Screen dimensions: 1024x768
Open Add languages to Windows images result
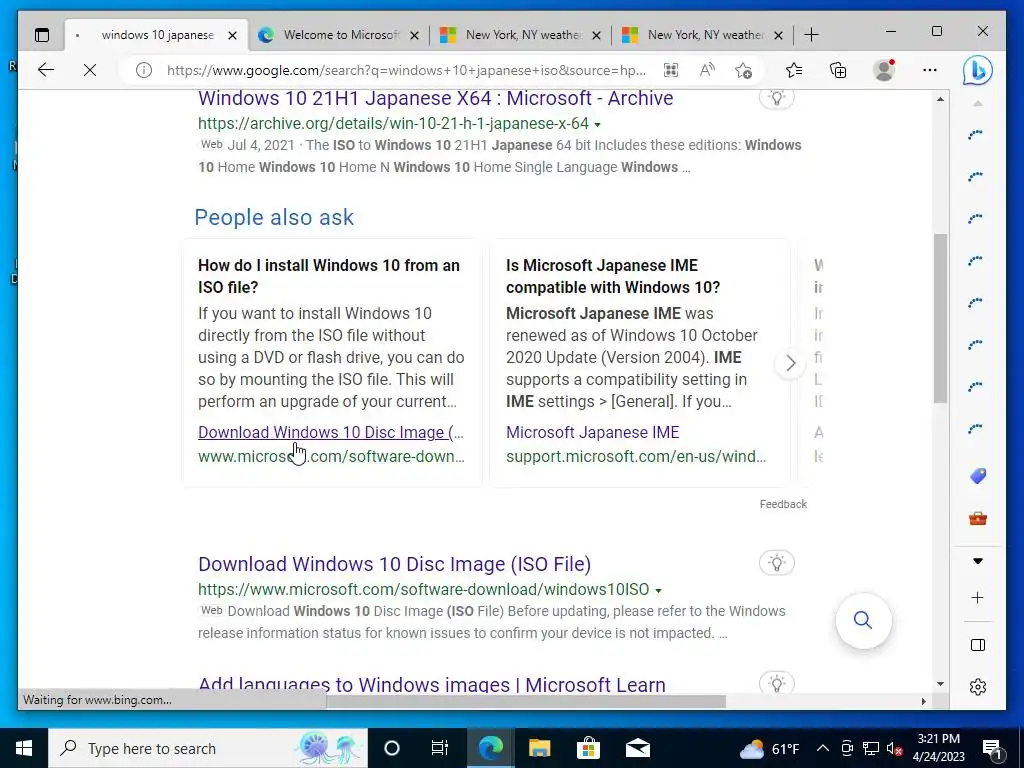[x=432, y=684]
